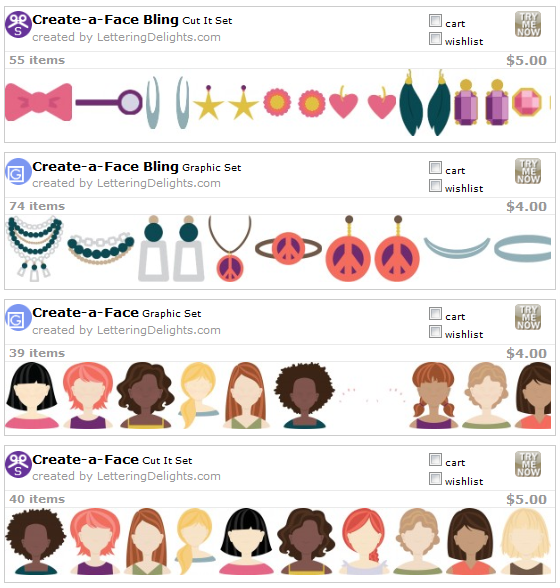
Task: Click Try Me Now for Bling Cut It Set
Action: (x=528, y=24)
